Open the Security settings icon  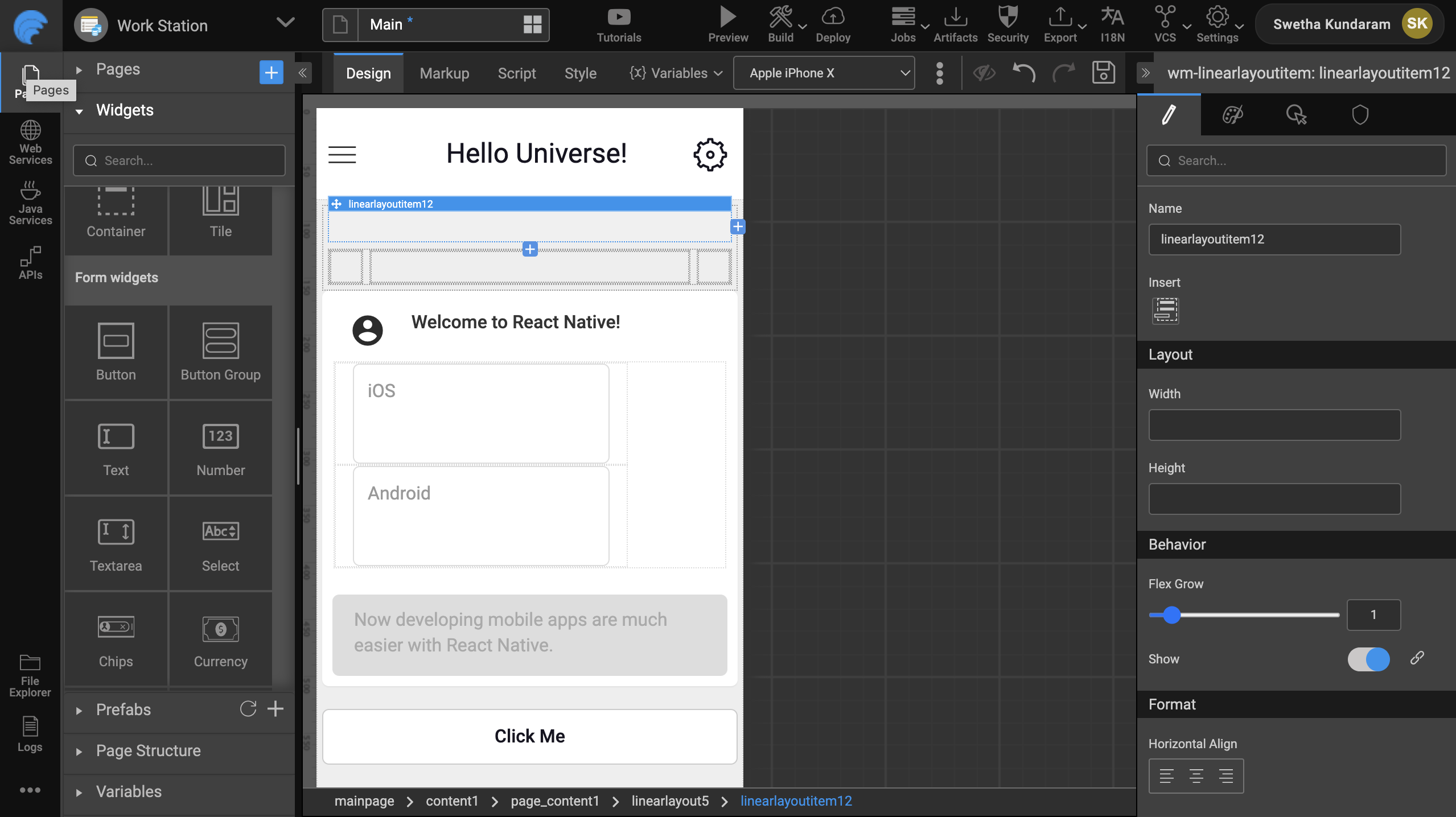click(1007, 24)
